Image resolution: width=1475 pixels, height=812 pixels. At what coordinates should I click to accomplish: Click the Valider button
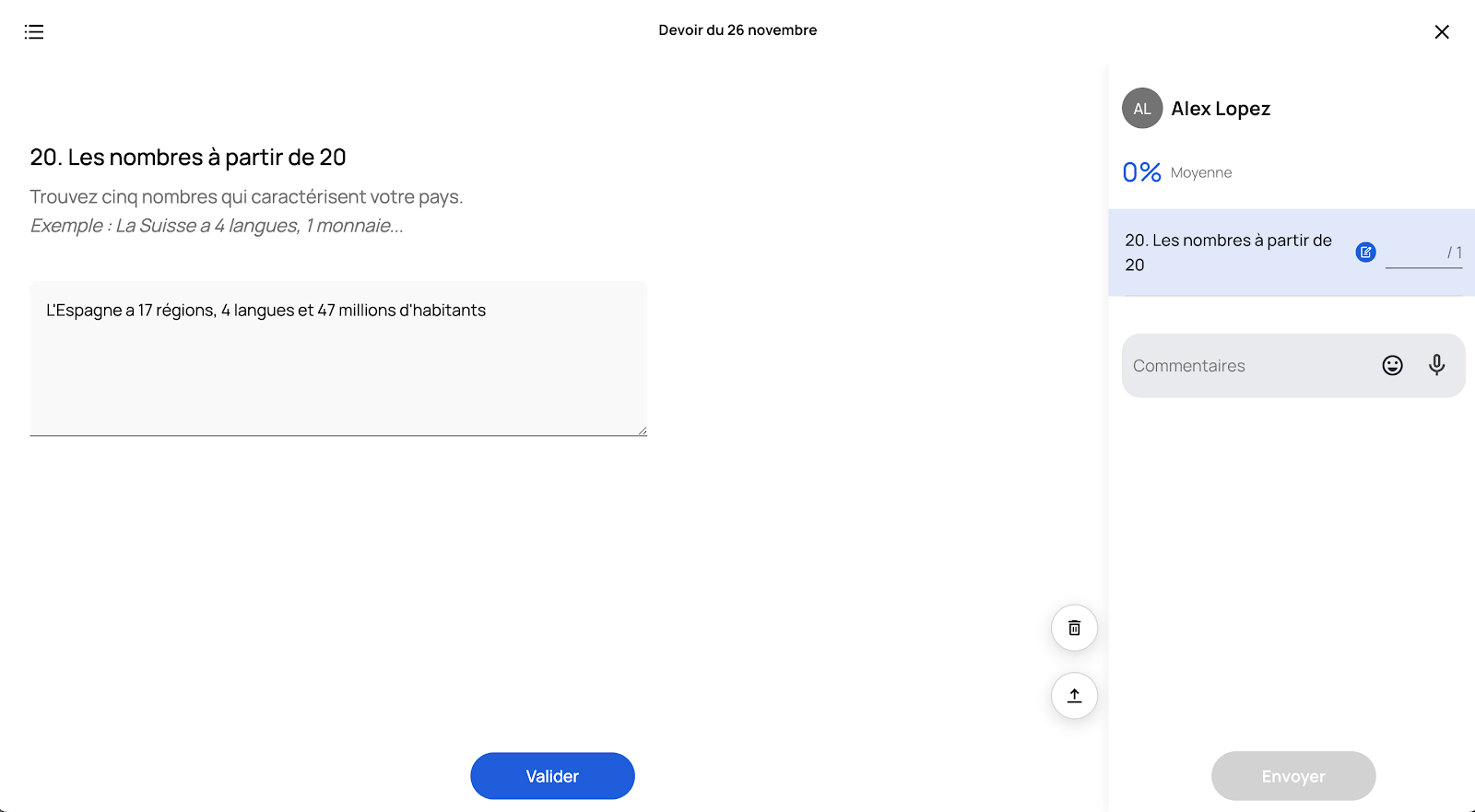(552, 776)
